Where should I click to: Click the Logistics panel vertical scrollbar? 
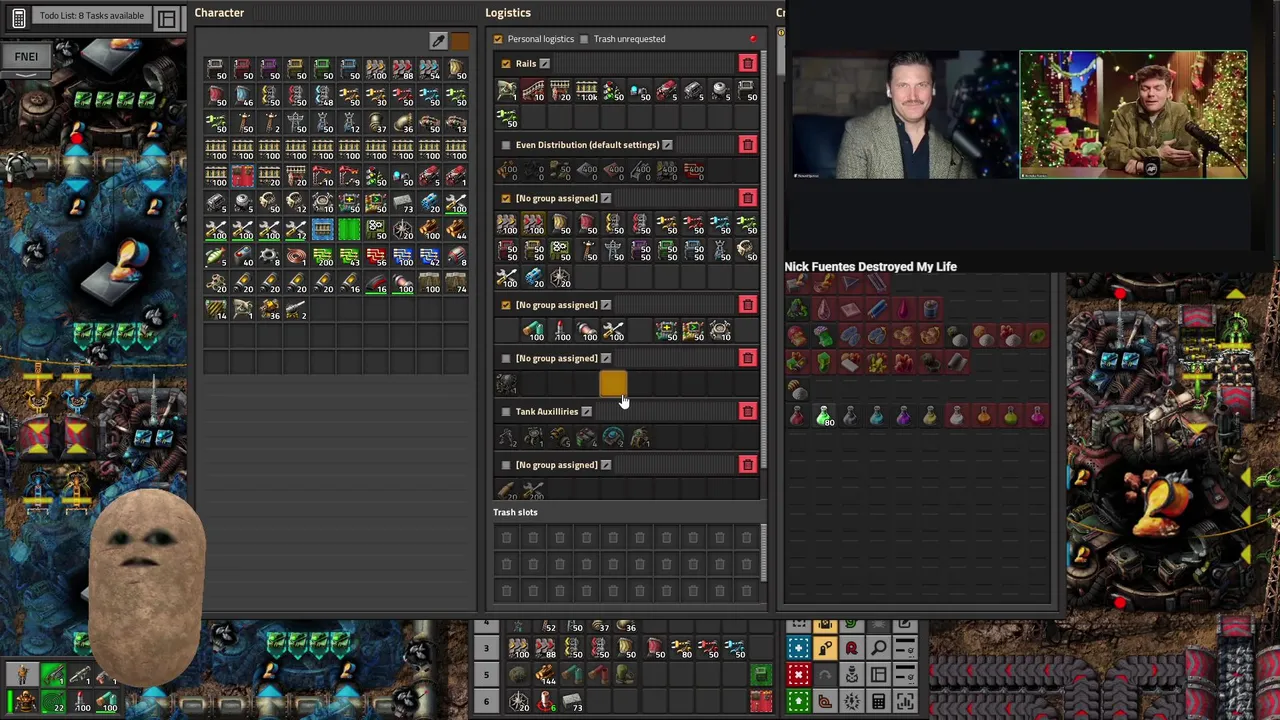(765, 260)
